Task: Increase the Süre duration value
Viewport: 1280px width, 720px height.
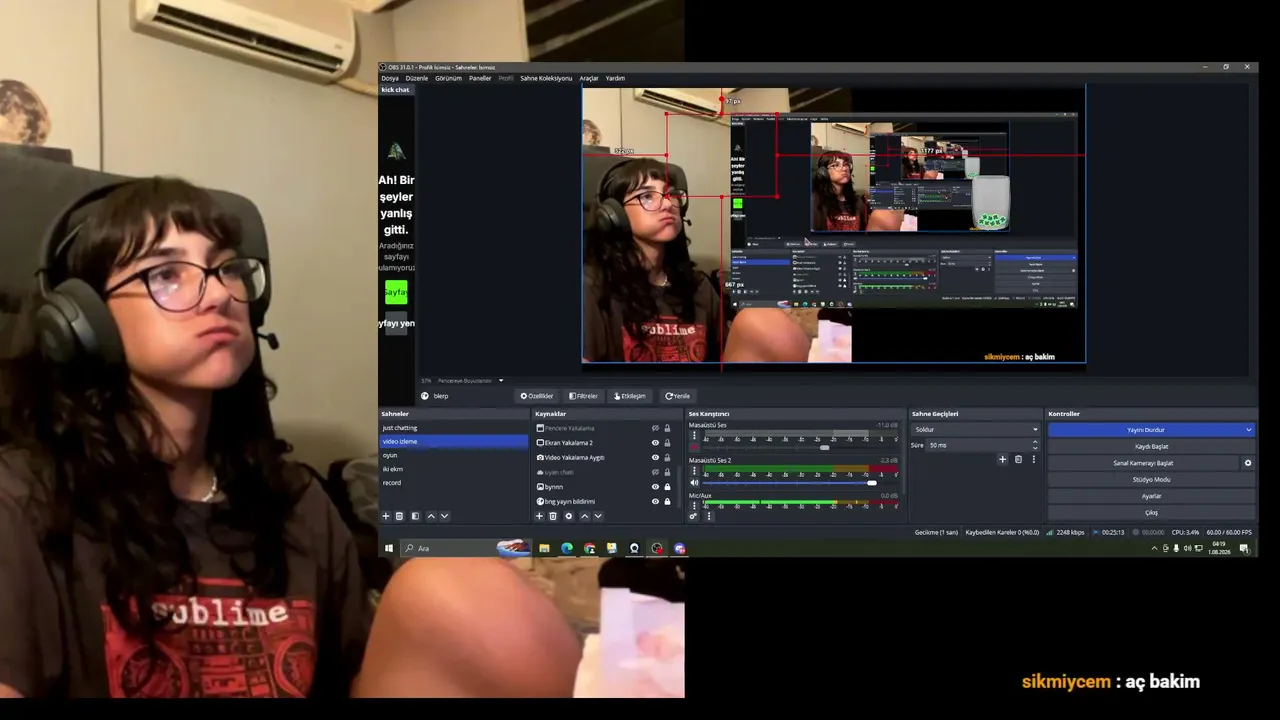Action: 1035,442
